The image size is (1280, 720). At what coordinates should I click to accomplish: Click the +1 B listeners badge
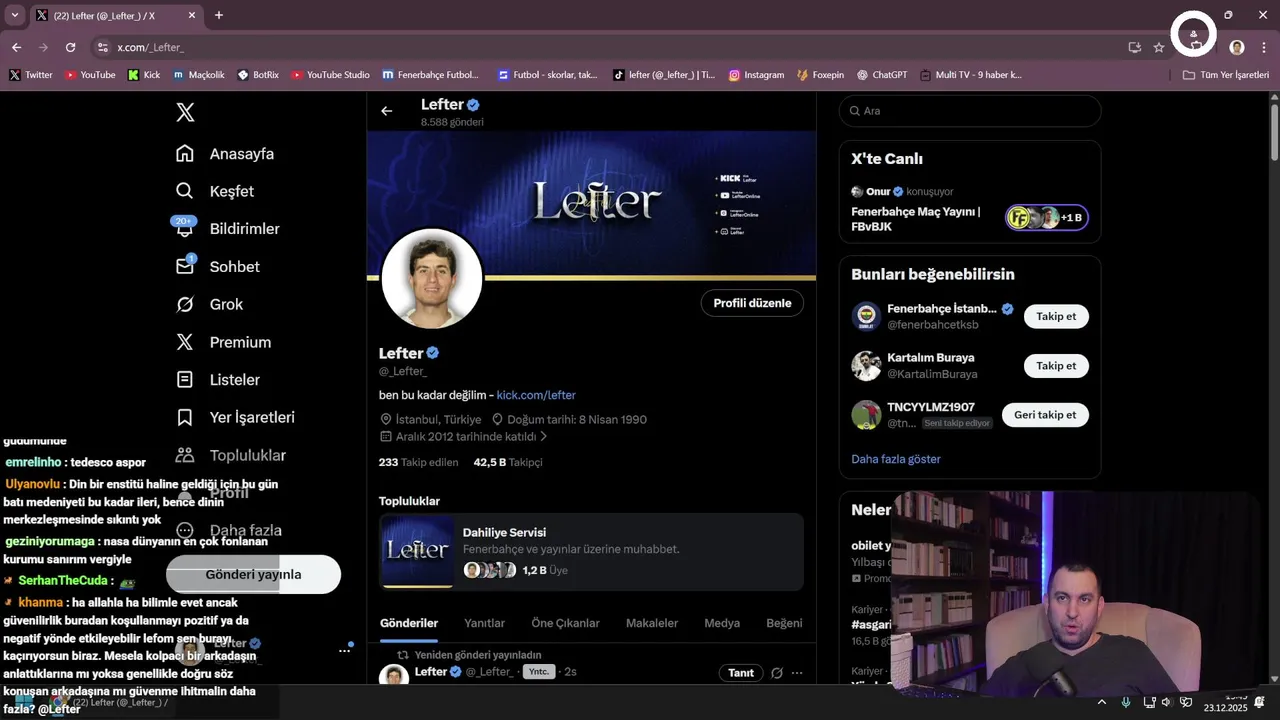[x=1047, y=218]
